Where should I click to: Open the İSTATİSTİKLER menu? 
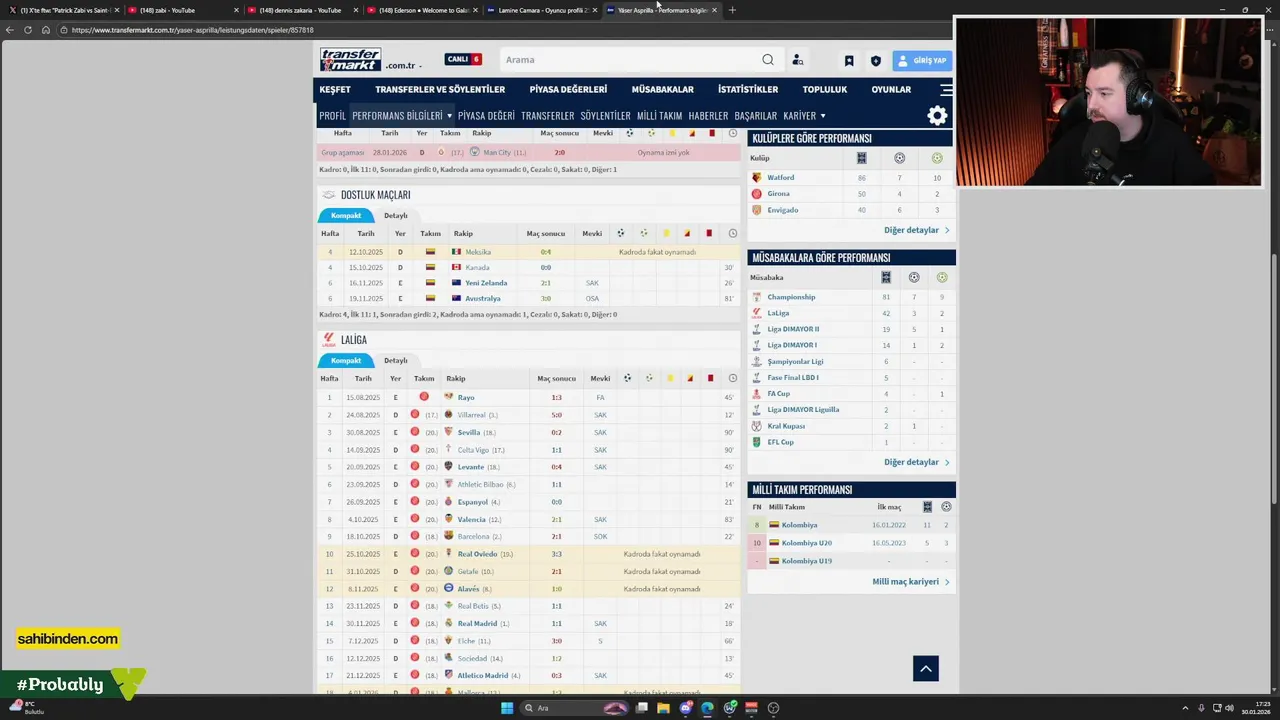pos(748,90)
